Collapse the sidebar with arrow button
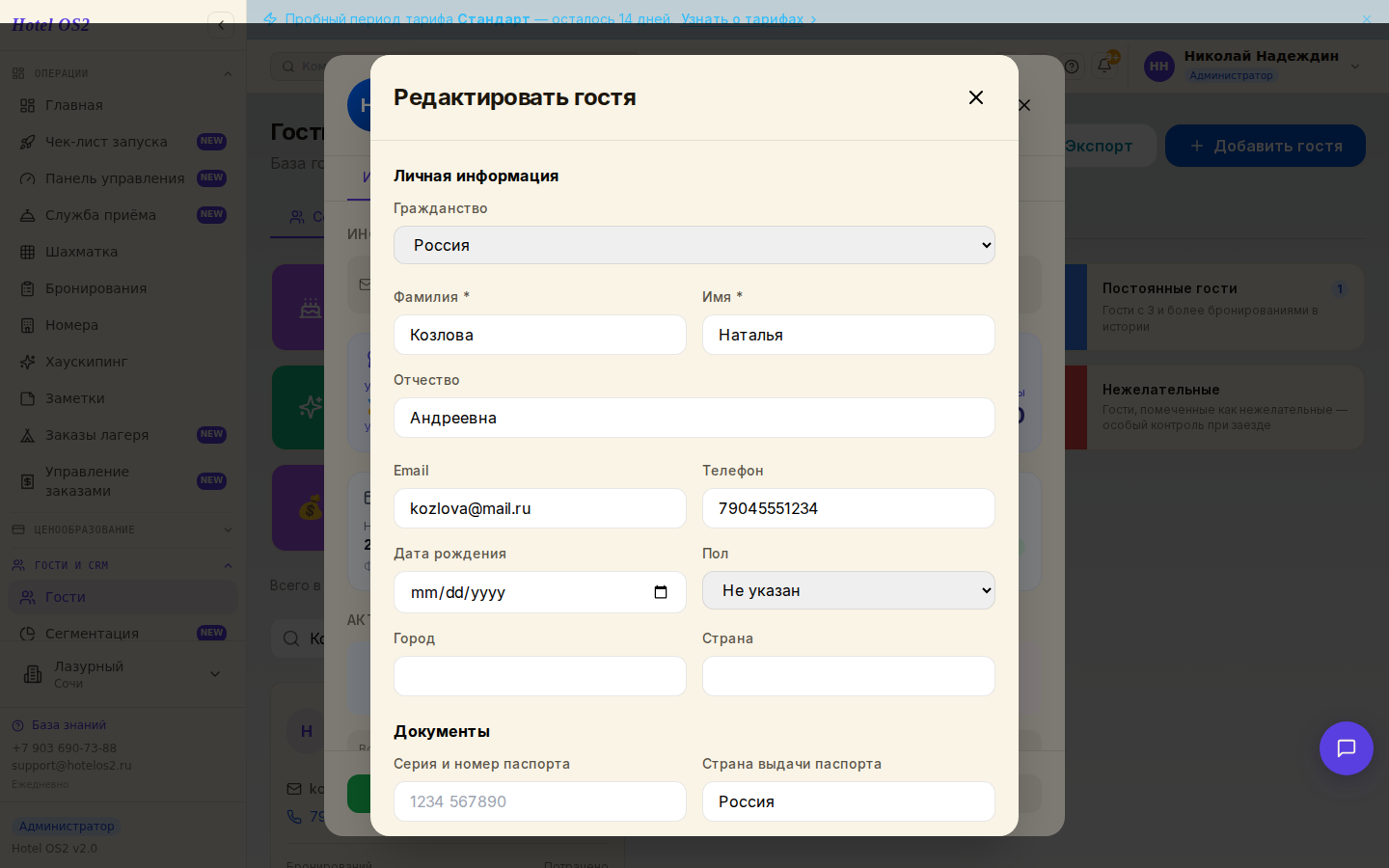 coord(221,25)
